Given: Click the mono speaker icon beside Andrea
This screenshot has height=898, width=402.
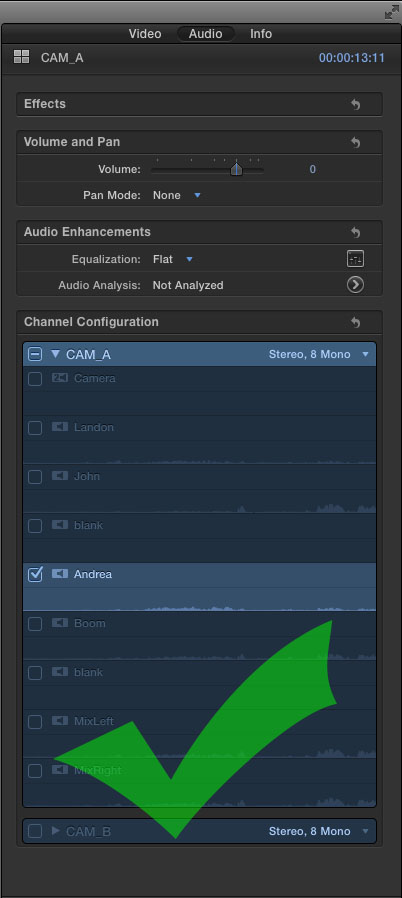Looking at the screenshot, I should tap(60, 574).
